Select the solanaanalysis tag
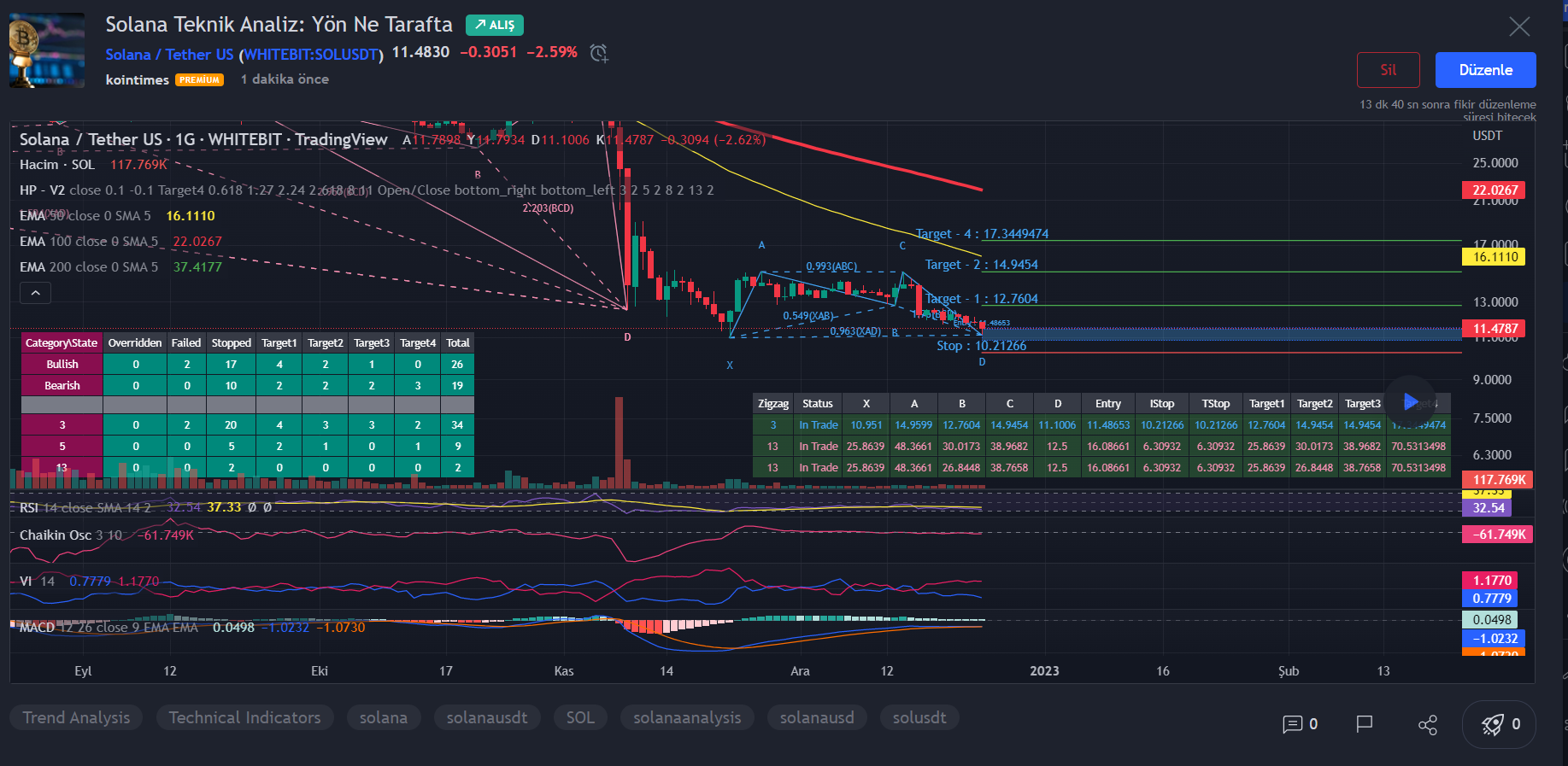The height and width of the screenshot is (766, 1568). pos(687,717)
